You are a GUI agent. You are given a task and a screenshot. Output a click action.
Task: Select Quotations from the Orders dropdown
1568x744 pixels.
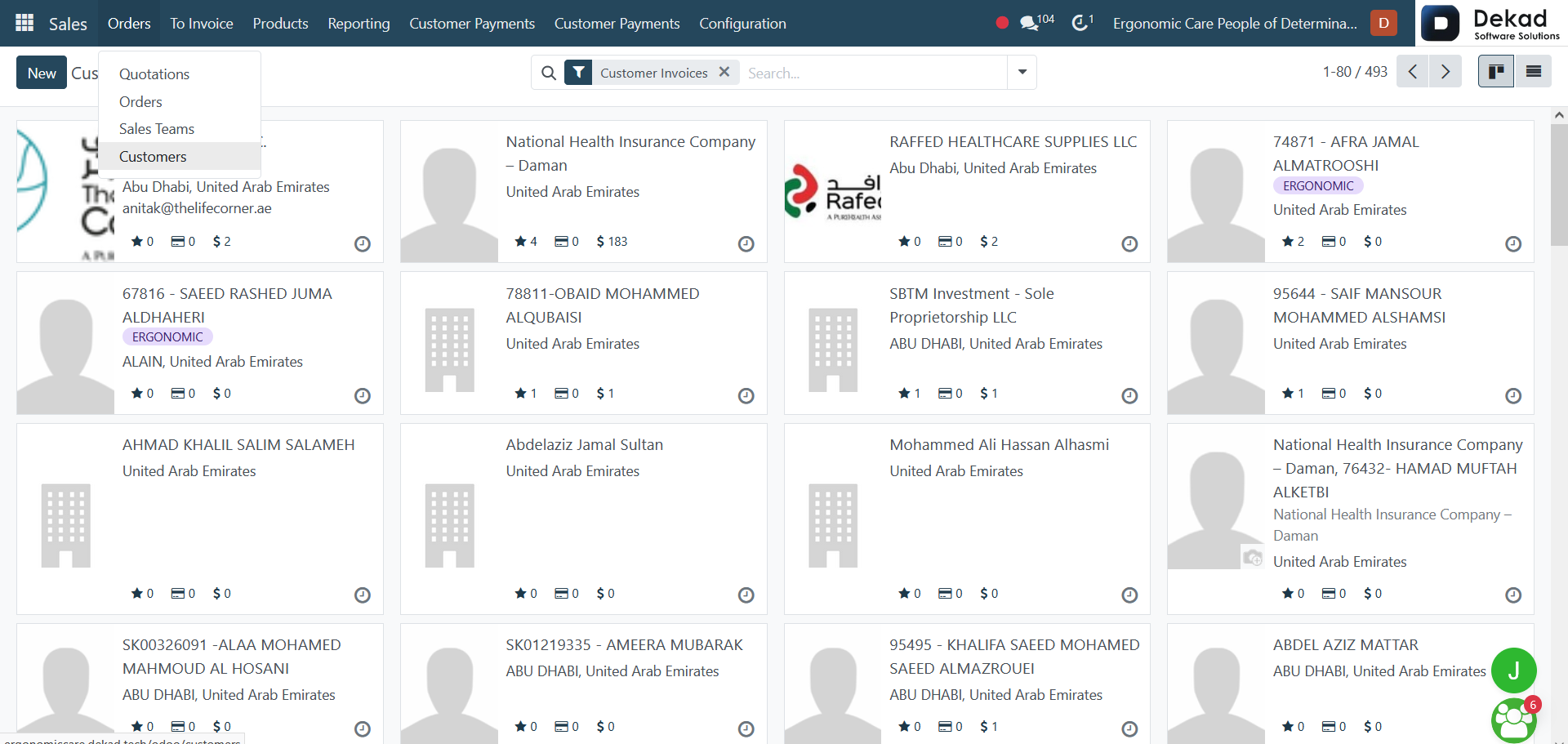coord(154,74)
